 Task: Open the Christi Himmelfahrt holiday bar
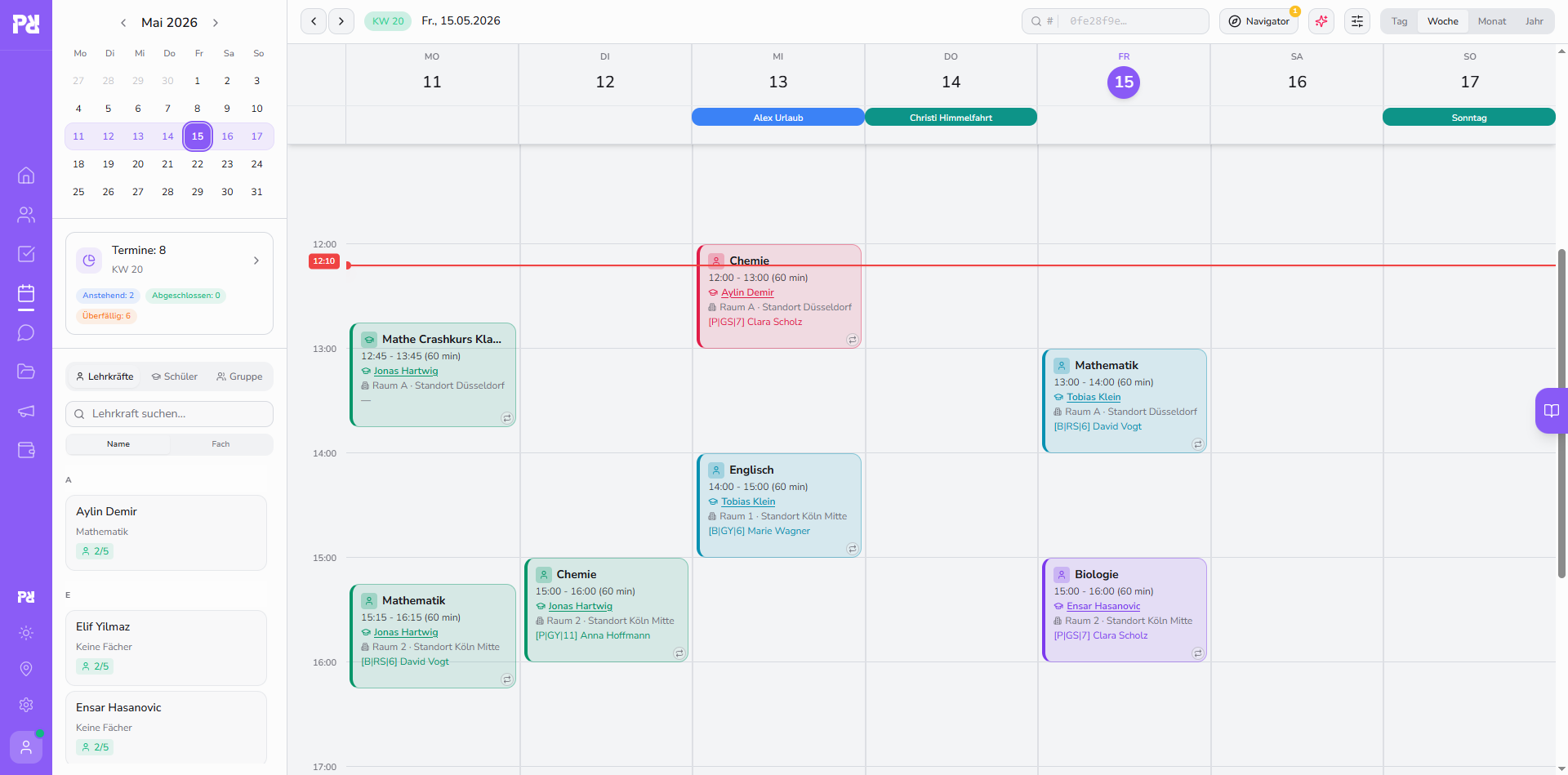tap(951, 118)
